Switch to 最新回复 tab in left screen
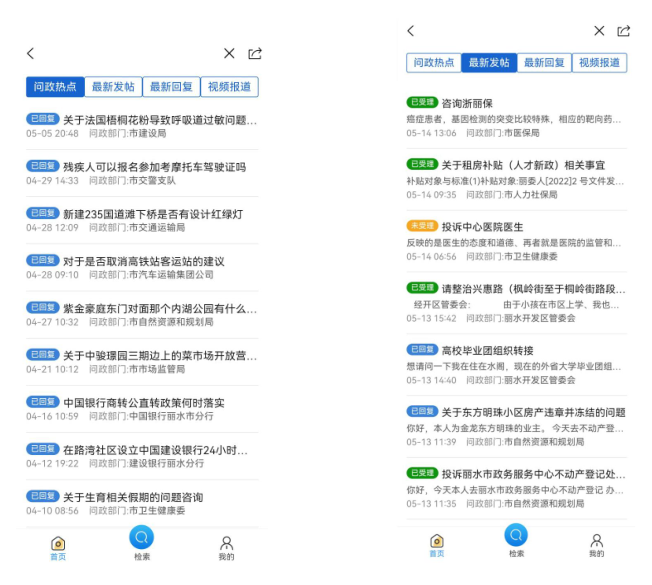 [x=171, y=86]
